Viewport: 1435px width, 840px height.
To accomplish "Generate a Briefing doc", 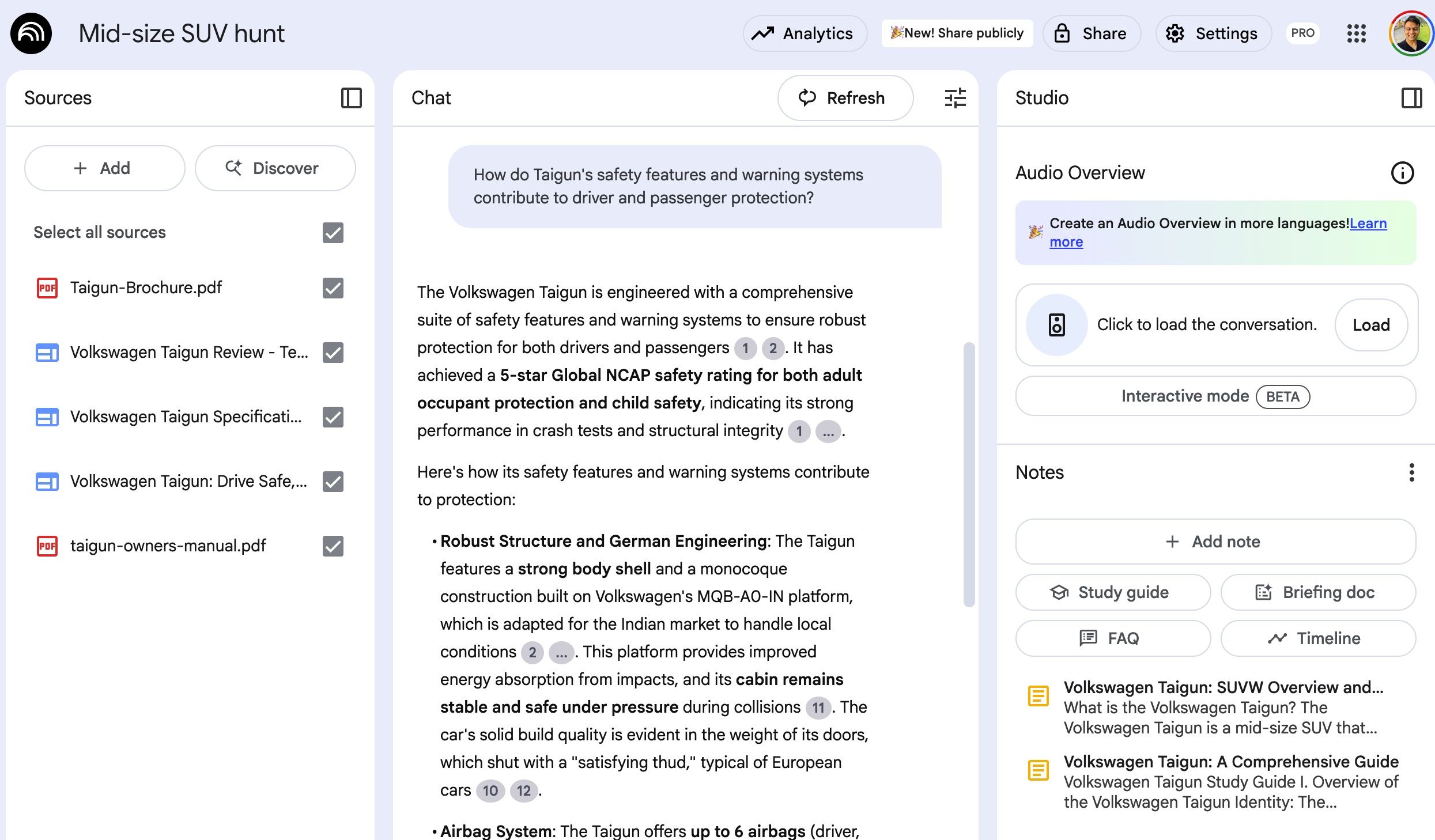I will point(1318,592).
